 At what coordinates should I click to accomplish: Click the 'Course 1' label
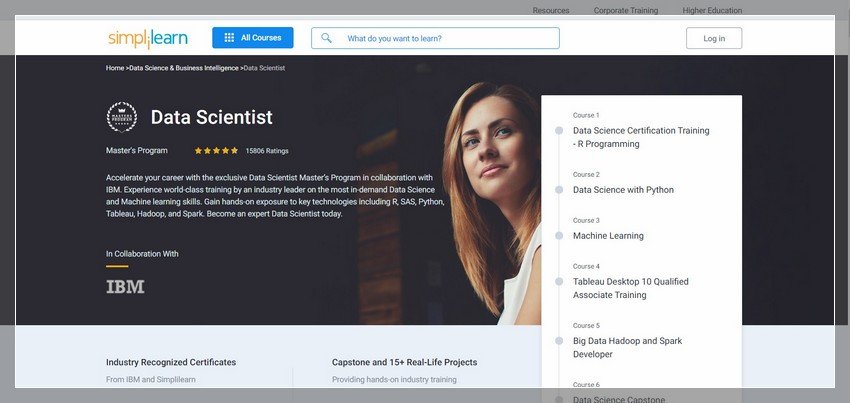click(586, 116)
